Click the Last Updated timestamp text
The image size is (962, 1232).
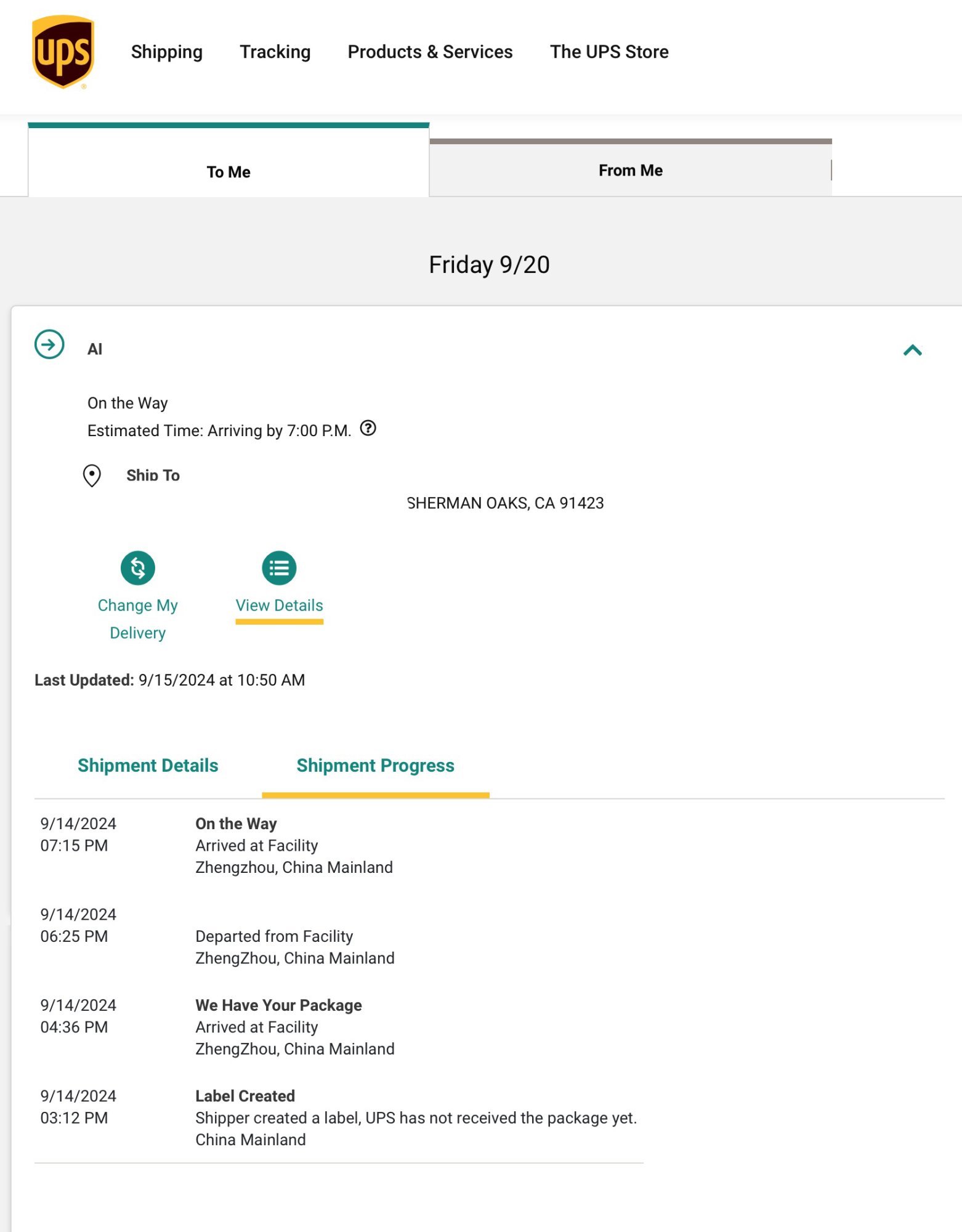(x=170, y=680)
